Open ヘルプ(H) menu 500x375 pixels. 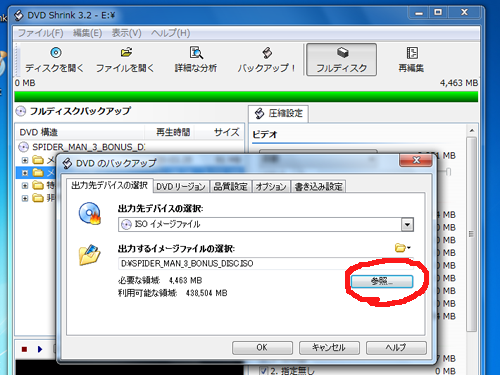170,33
